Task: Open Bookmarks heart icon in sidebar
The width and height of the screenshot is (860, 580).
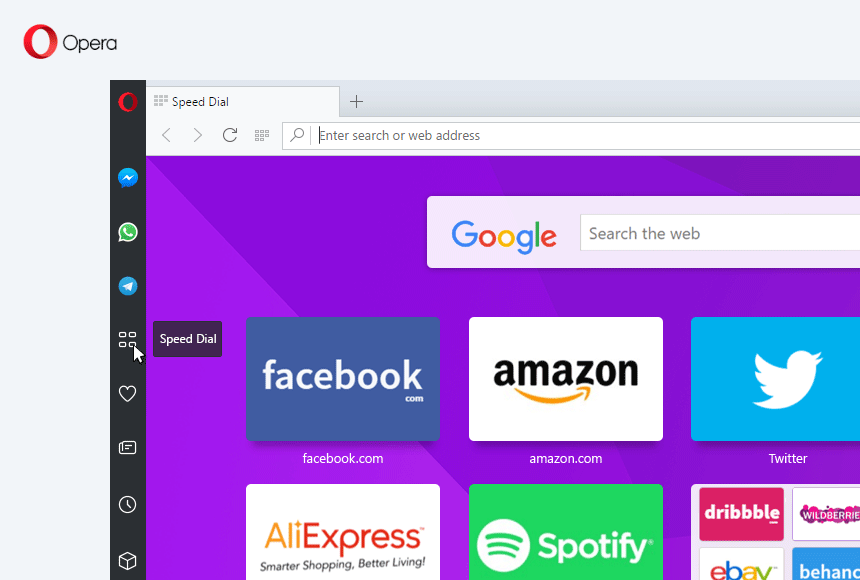Action: [127, 394]
